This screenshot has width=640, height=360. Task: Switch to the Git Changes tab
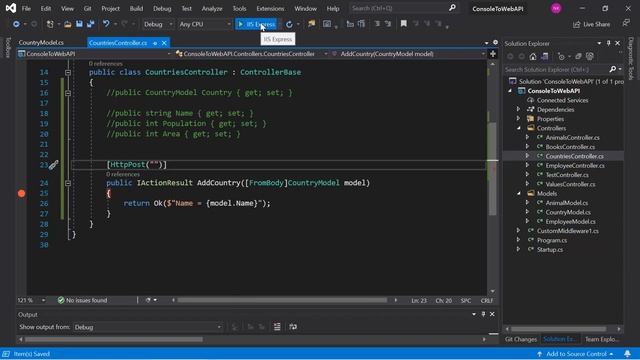[521, 339]
